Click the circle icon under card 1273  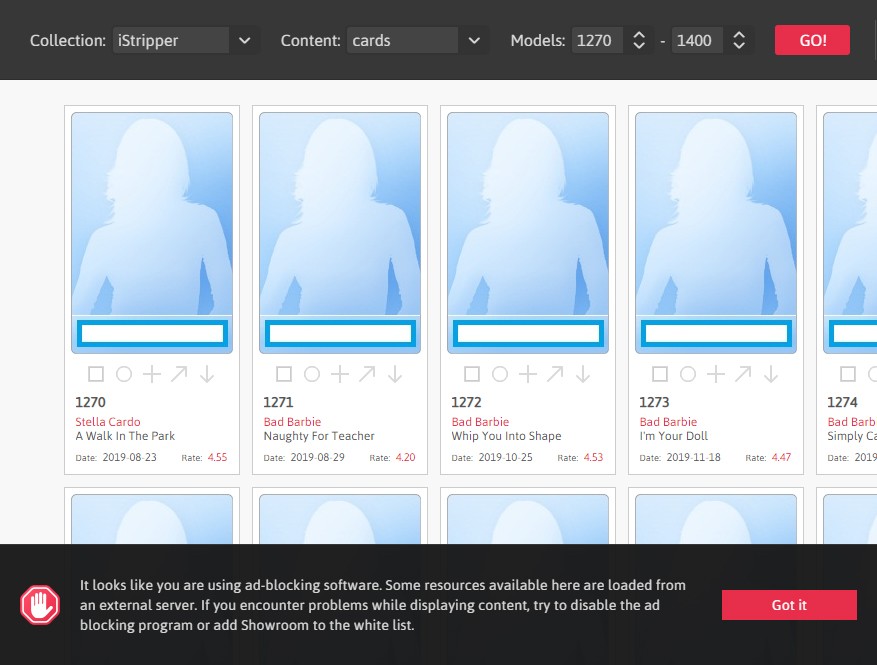point(687,374)
